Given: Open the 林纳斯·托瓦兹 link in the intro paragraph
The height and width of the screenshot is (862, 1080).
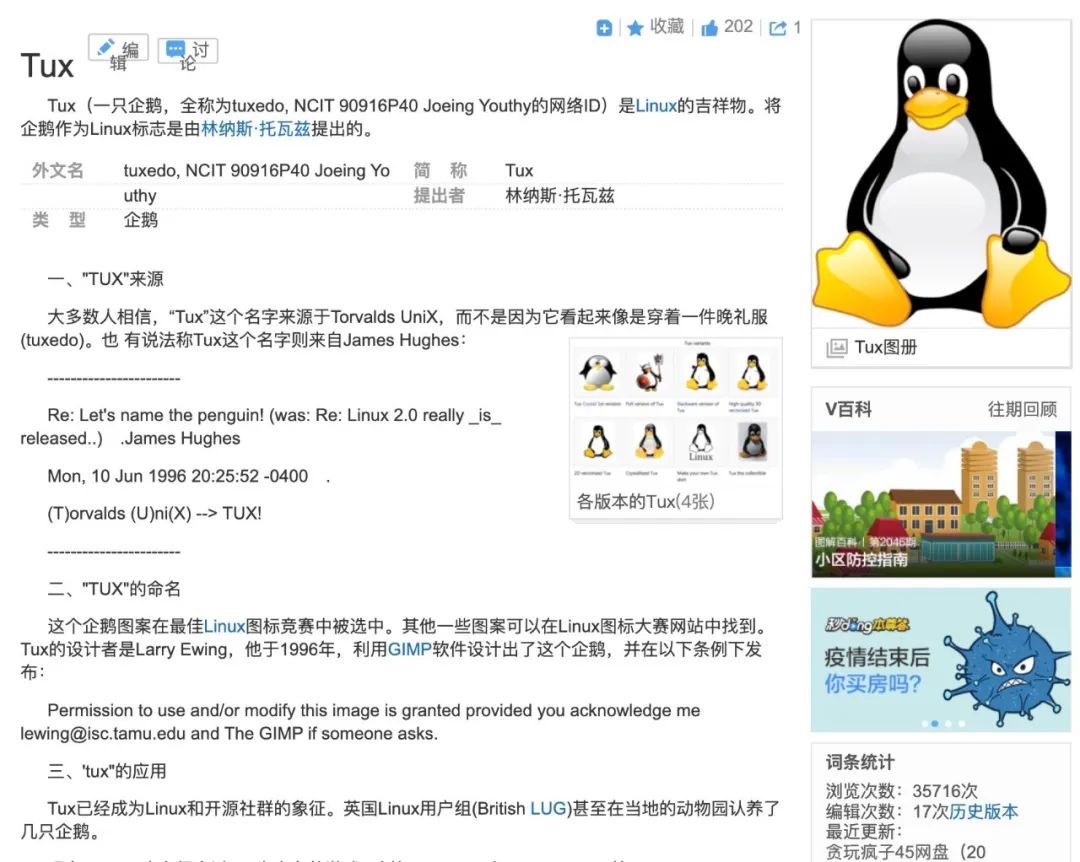Looking at the screenshot, I should 256,129.
